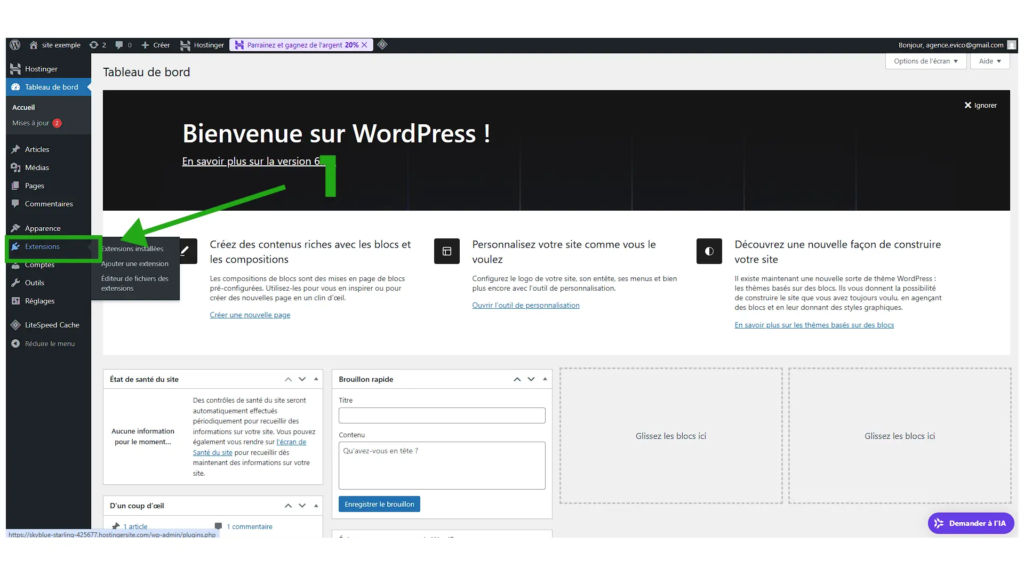This screenshot has height=576, width=1024.
Task: Move État de santé du site down
Action: pyautogui.click(x=302, y=379)
